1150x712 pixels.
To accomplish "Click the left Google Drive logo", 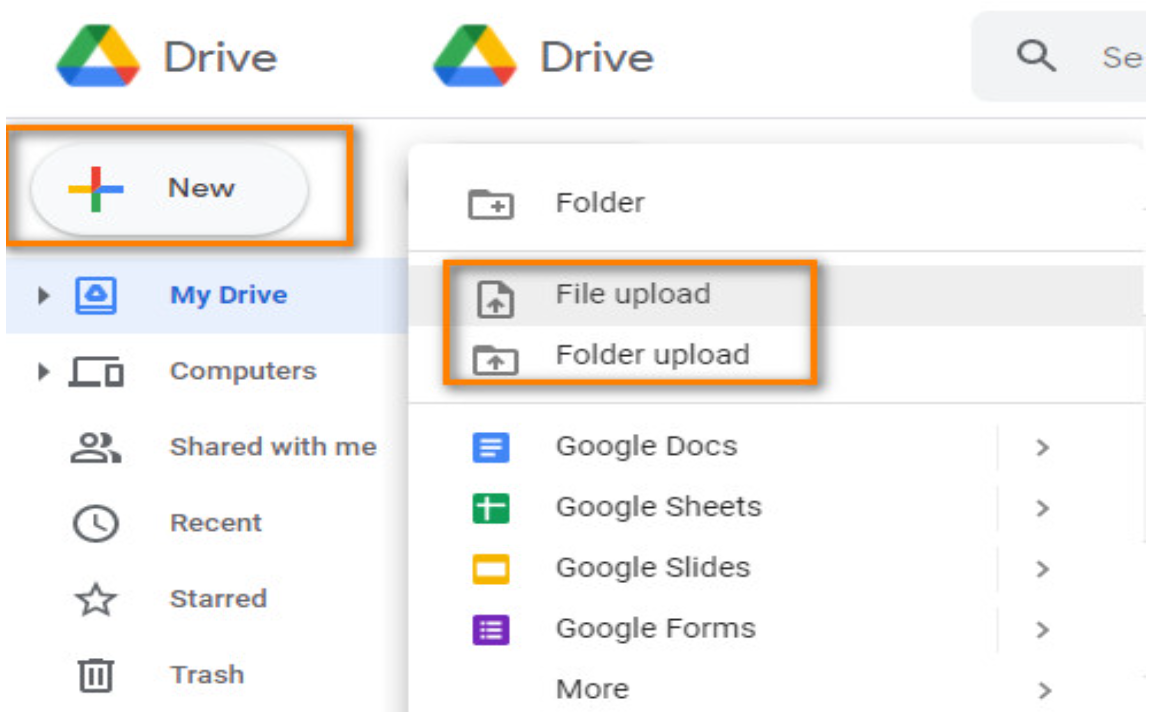I will pos(98,56).
